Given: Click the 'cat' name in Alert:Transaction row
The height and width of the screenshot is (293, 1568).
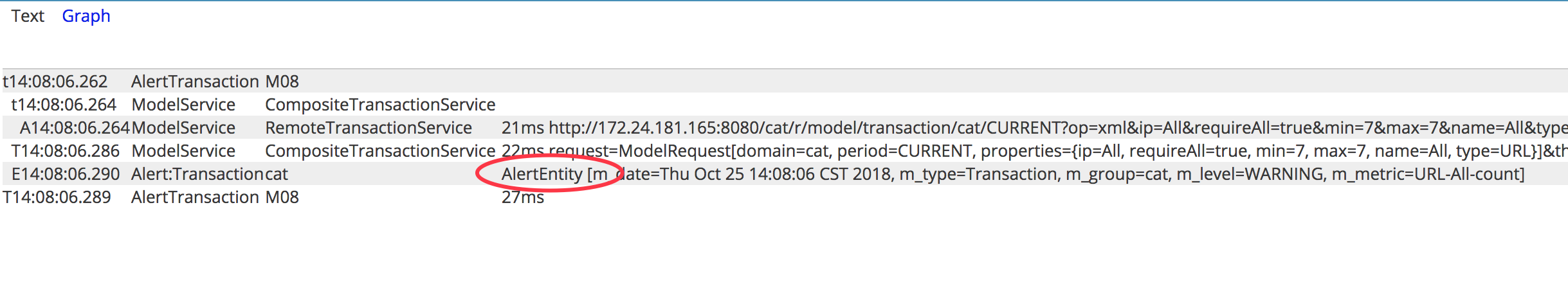Looking at the screenshot, I should click(x=277, y=174).
